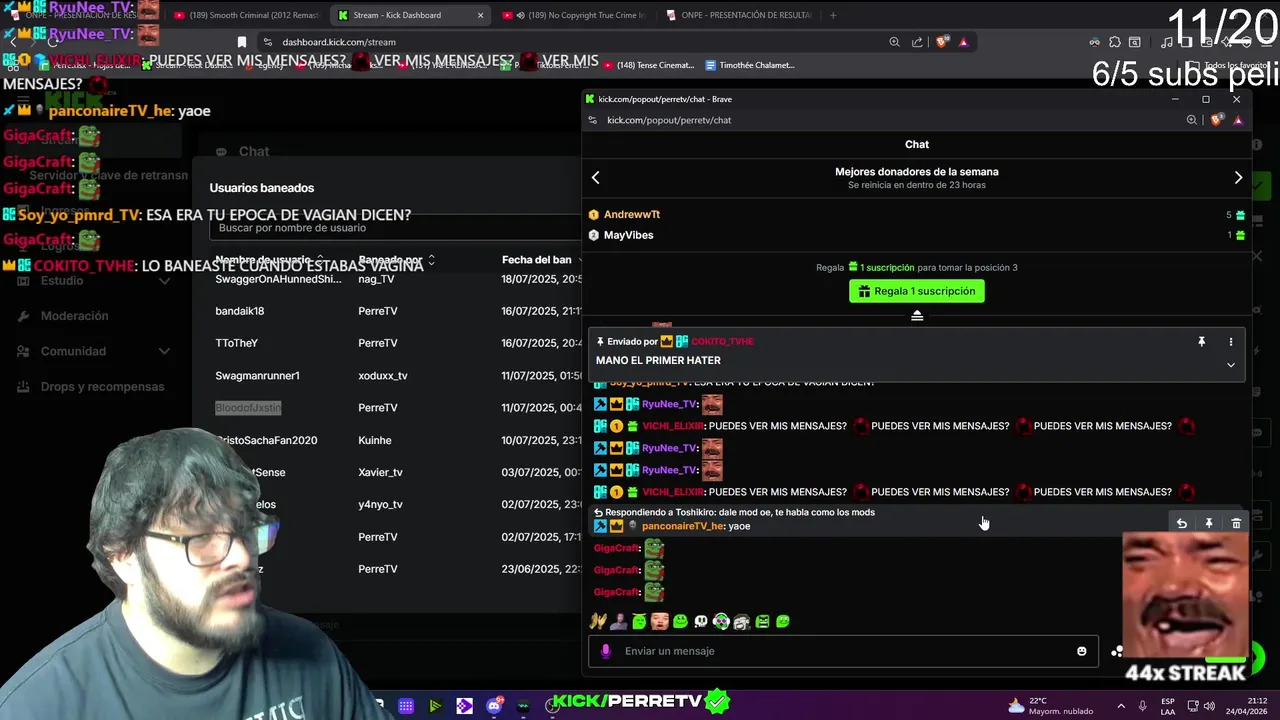Collapse the leaderboard with the eject handle

[917, 316]
